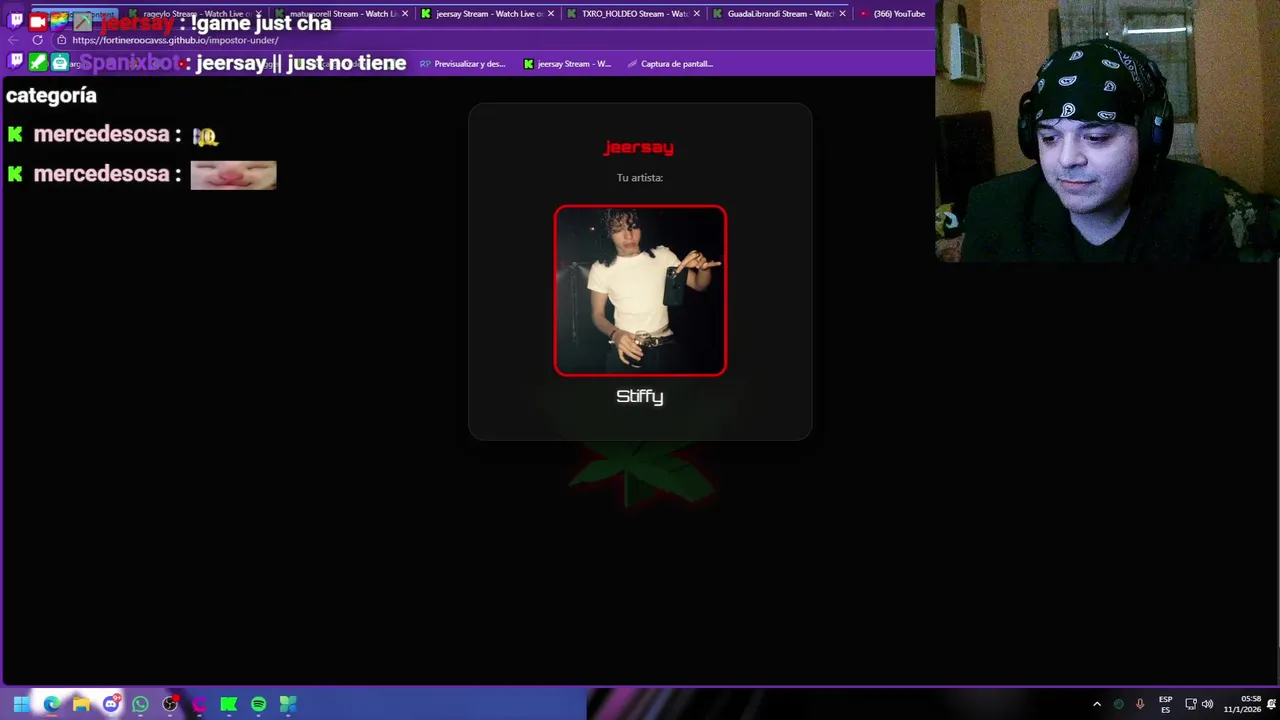This screenshot has height=720, width=1280.
Task: Click the microphone tray icon
Action: 1139,704
